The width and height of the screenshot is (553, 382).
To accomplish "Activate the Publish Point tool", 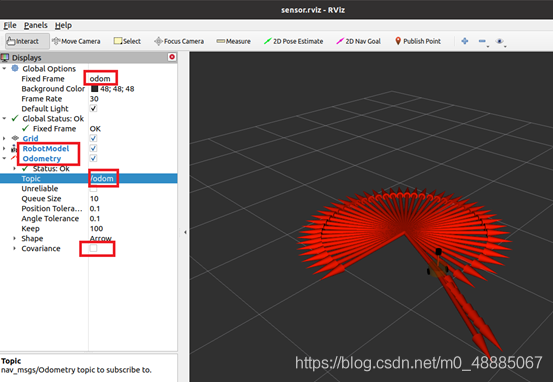I will click(x=418, y=41).
